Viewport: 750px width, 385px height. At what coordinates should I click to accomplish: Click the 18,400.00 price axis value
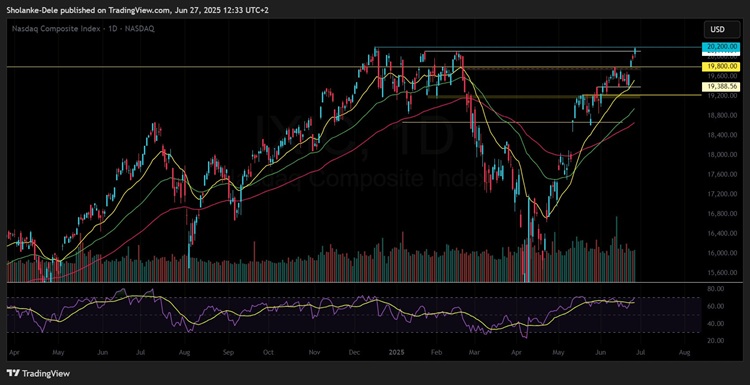point(723,135)
